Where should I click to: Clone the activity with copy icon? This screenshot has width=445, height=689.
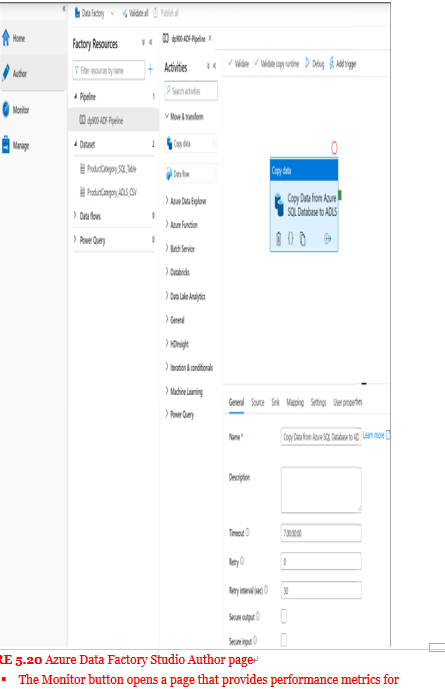(x=303, y=239)
